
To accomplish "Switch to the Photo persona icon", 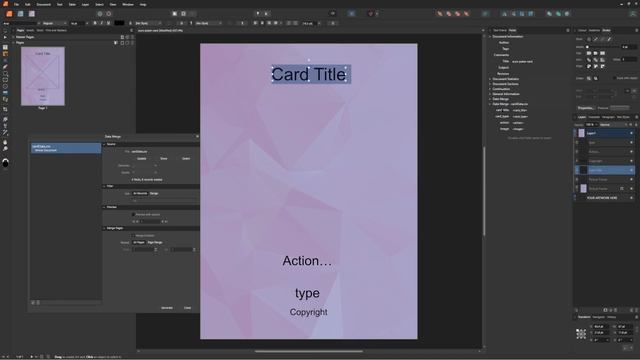I will coord(31,13).
